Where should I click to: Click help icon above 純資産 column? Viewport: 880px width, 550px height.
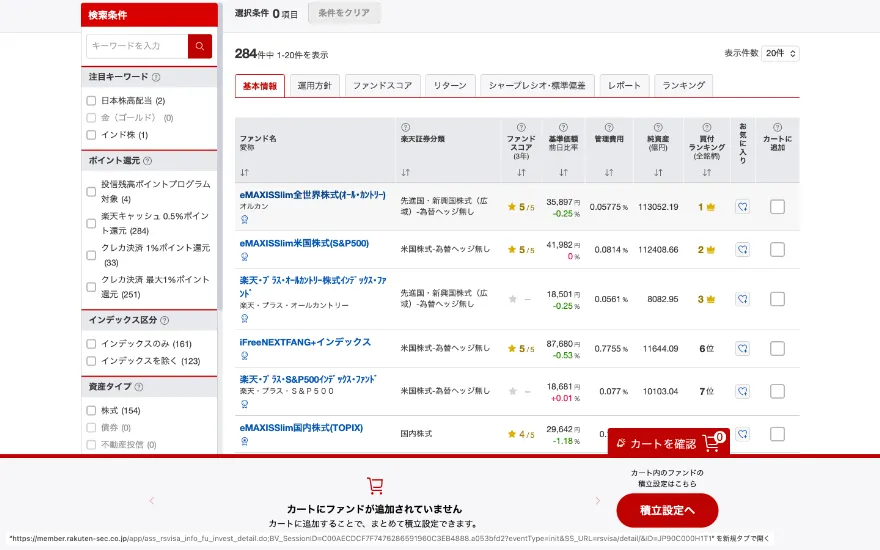click(x=658, y=127)
